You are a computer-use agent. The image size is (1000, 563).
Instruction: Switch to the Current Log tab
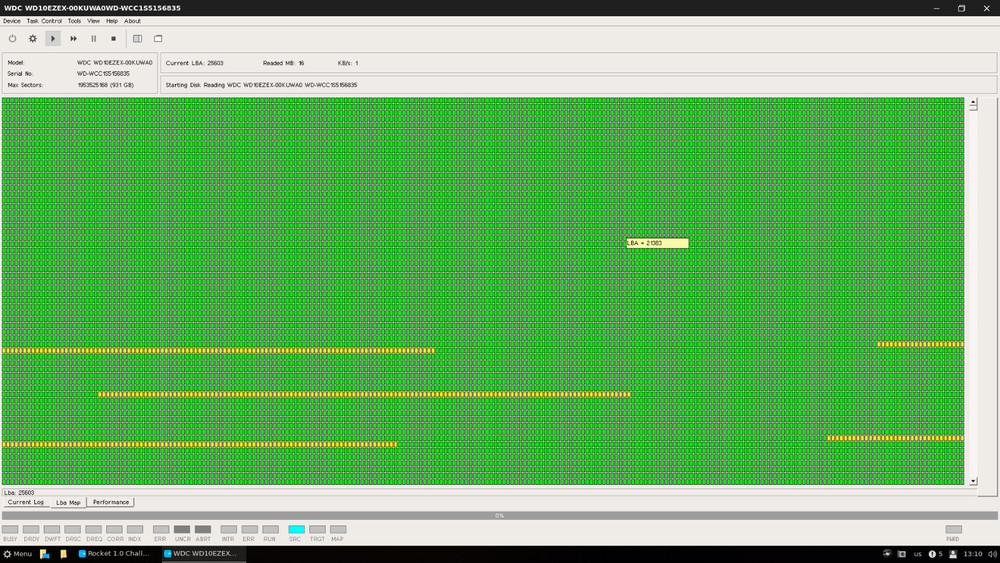point(26,502)
